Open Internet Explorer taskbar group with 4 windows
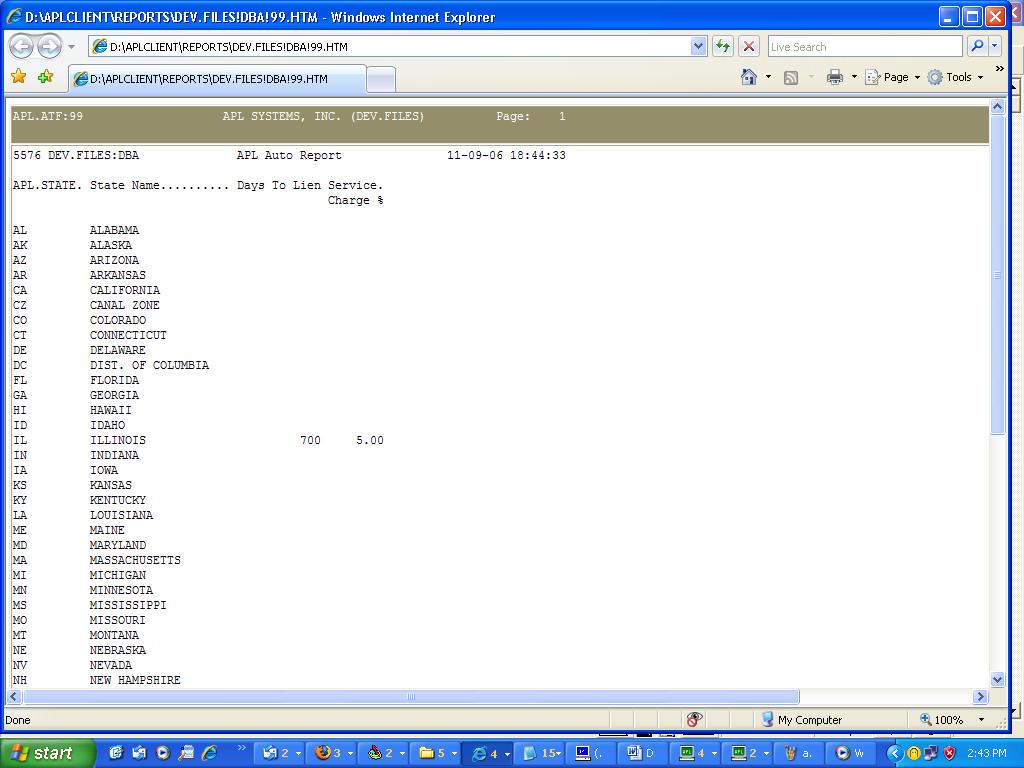1024x768 pixels. (490, 753)
